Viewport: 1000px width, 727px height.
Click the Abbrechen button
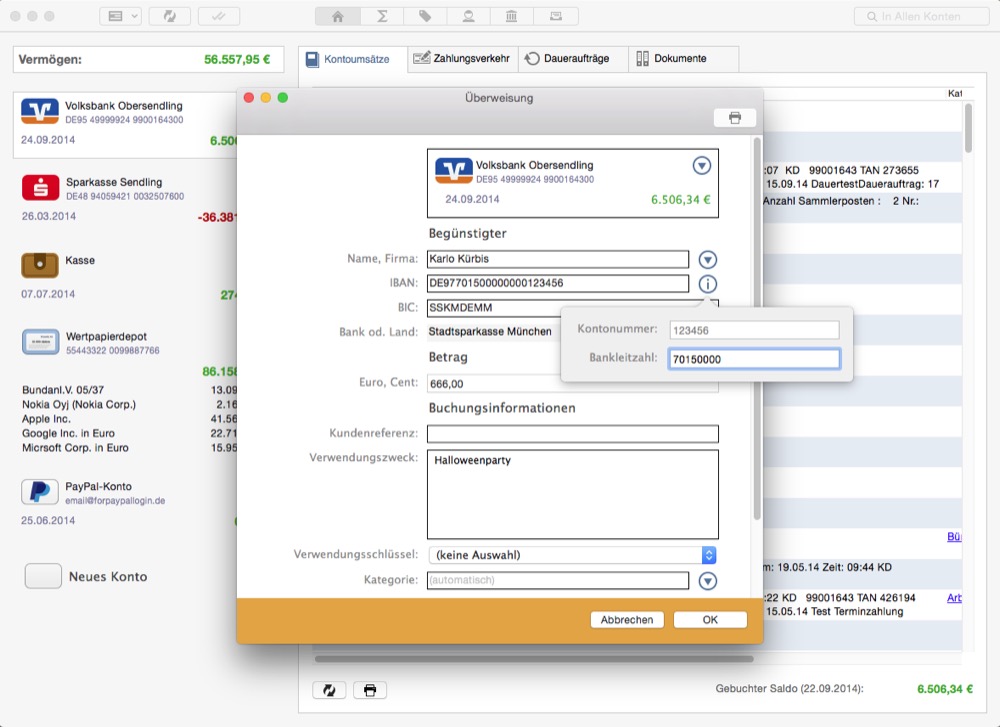tap(627, 620)
